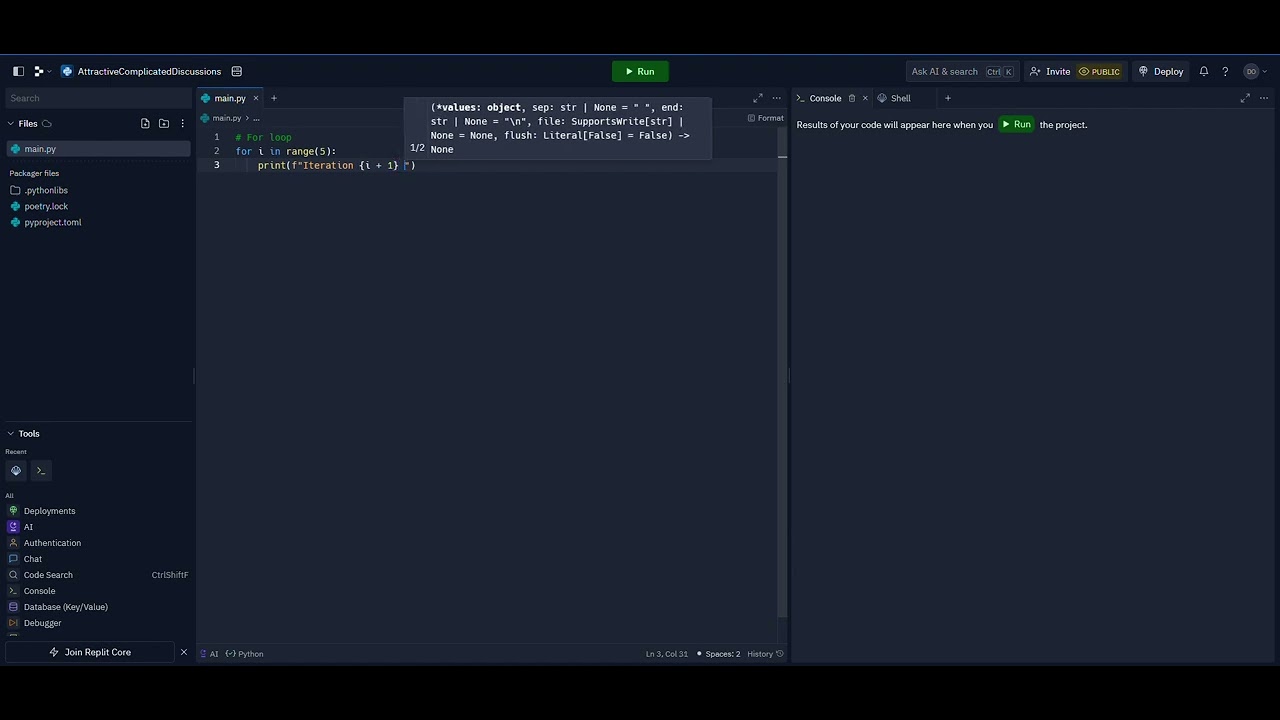The width and height of the screenshot is (1280, 720).
Task: Open the AI tool in the Tools list
Action: pyautogui.click(x=28, y=527)
